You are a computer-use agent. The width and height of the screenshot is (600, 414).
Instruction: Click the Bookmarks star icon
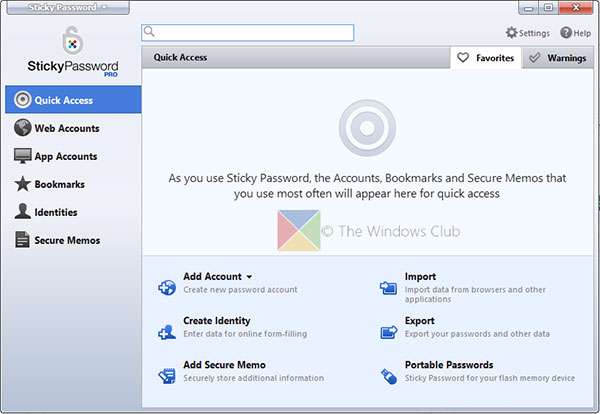point(23,184)
